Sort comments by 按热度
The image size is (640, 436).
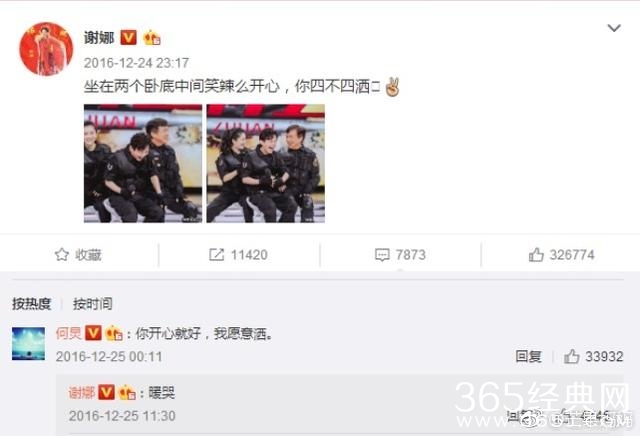(x=31, y=304)
